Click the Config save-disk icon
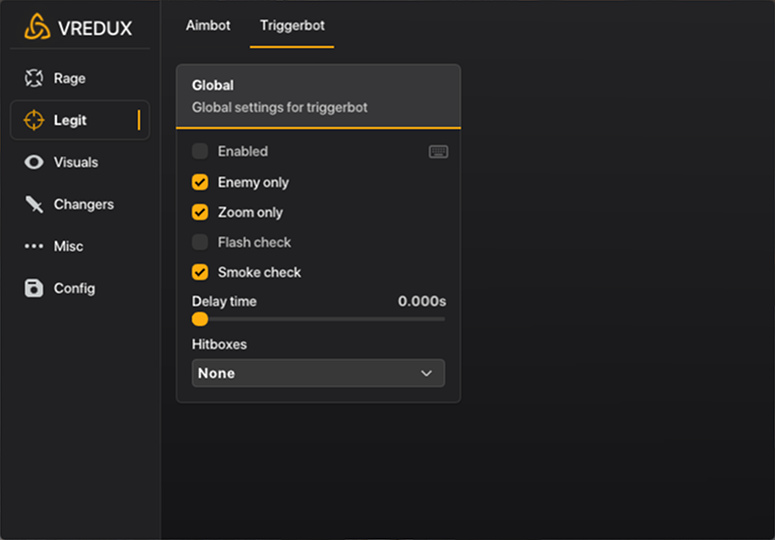Image resolution: width=775 pixels, height=540 pixels. coord(35,288)
